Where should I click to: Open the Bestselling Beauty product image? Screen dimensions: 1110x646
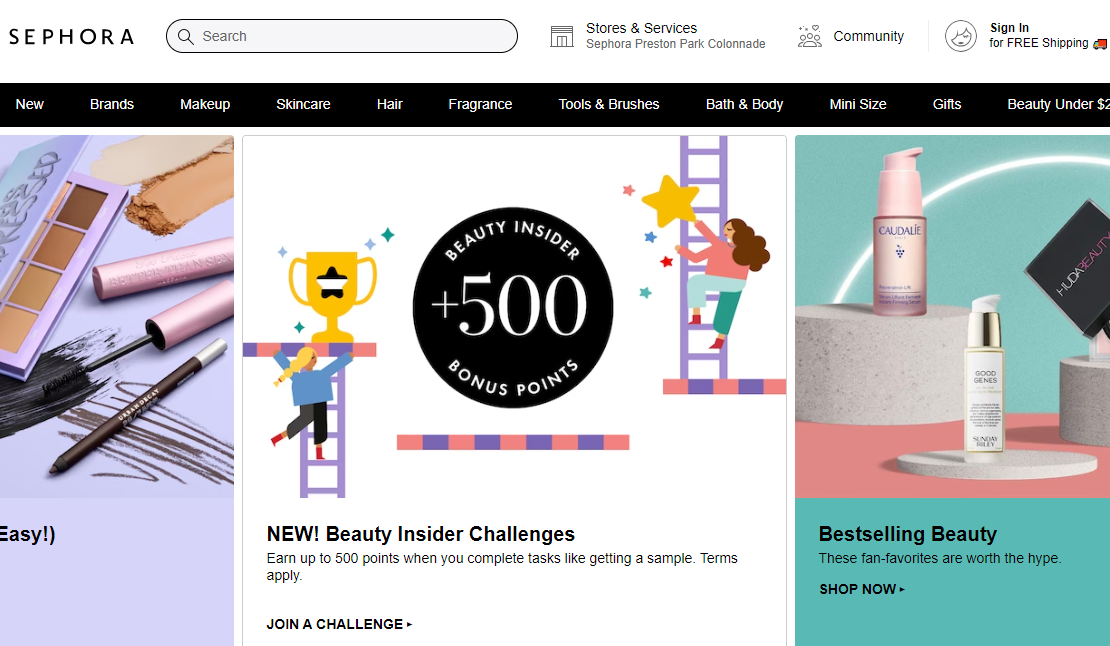[x=952, y=317]
